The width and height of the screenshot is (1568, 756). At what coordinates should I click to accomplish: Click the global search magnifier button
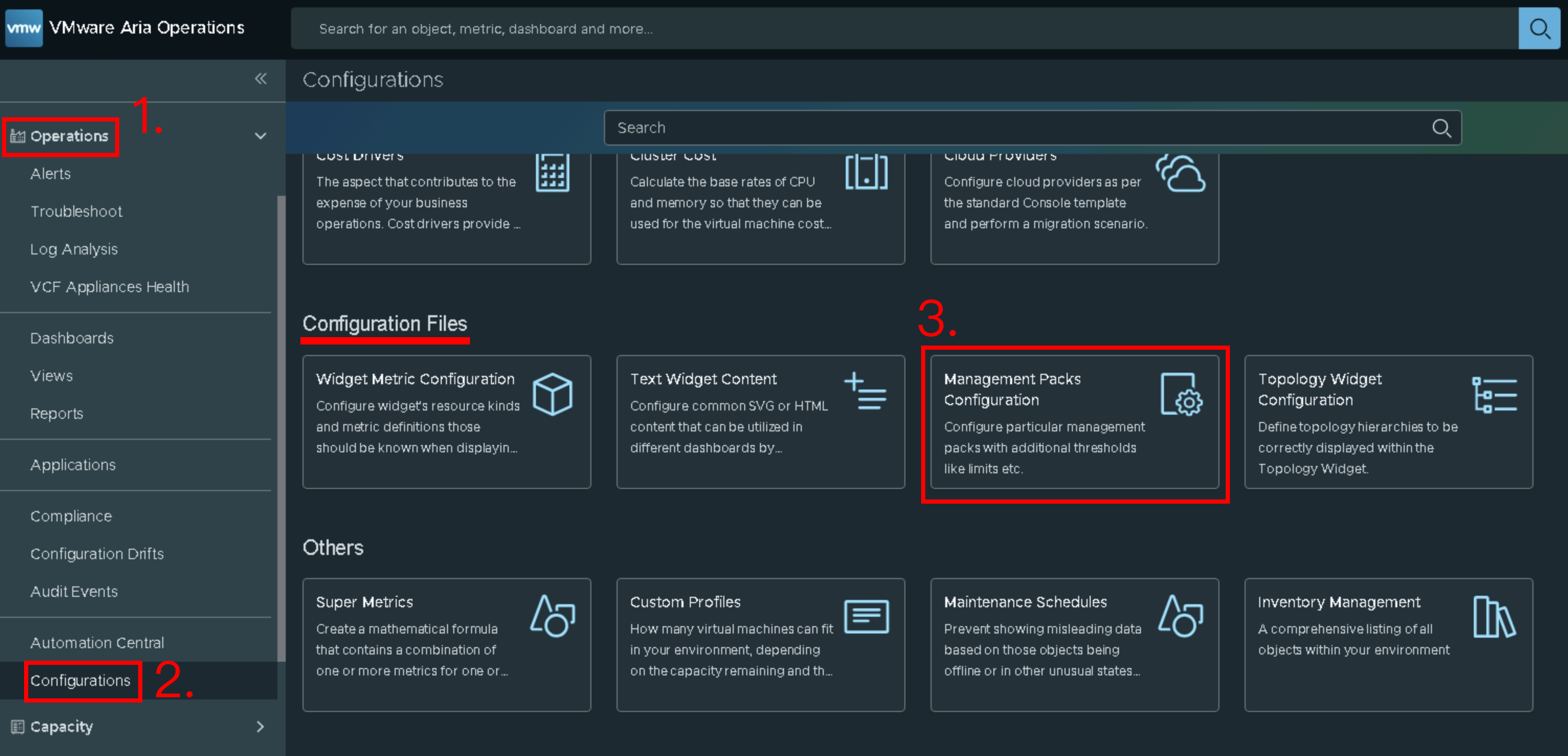pos(1539,28)
